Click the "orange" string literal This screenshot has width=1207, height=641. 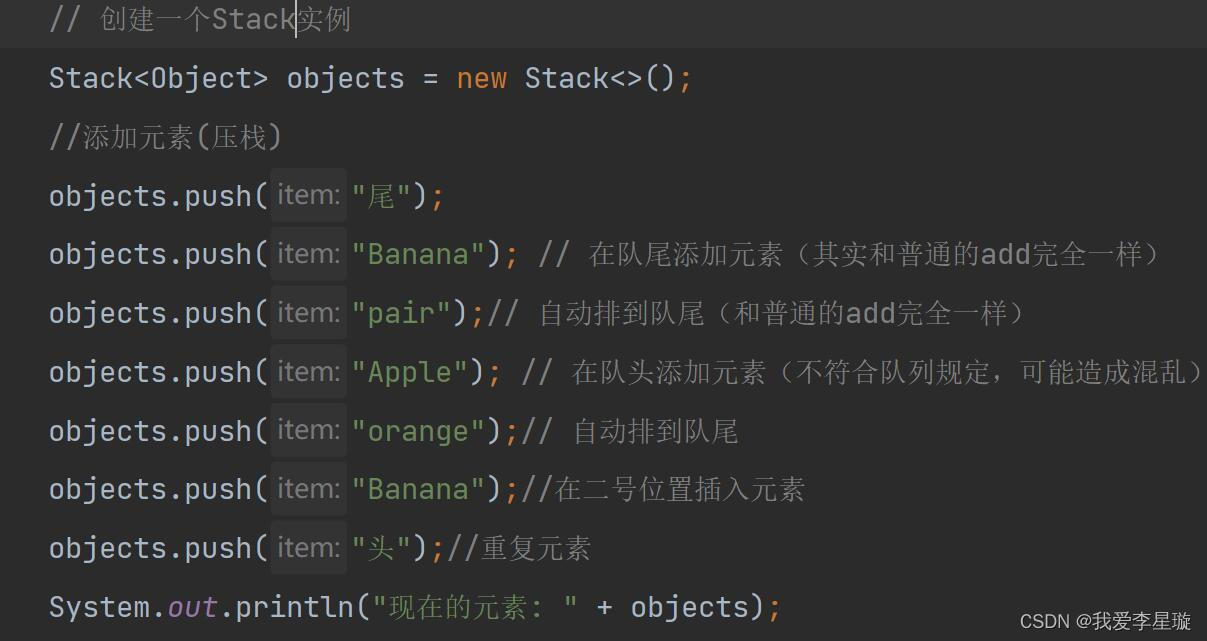(419, 431)
